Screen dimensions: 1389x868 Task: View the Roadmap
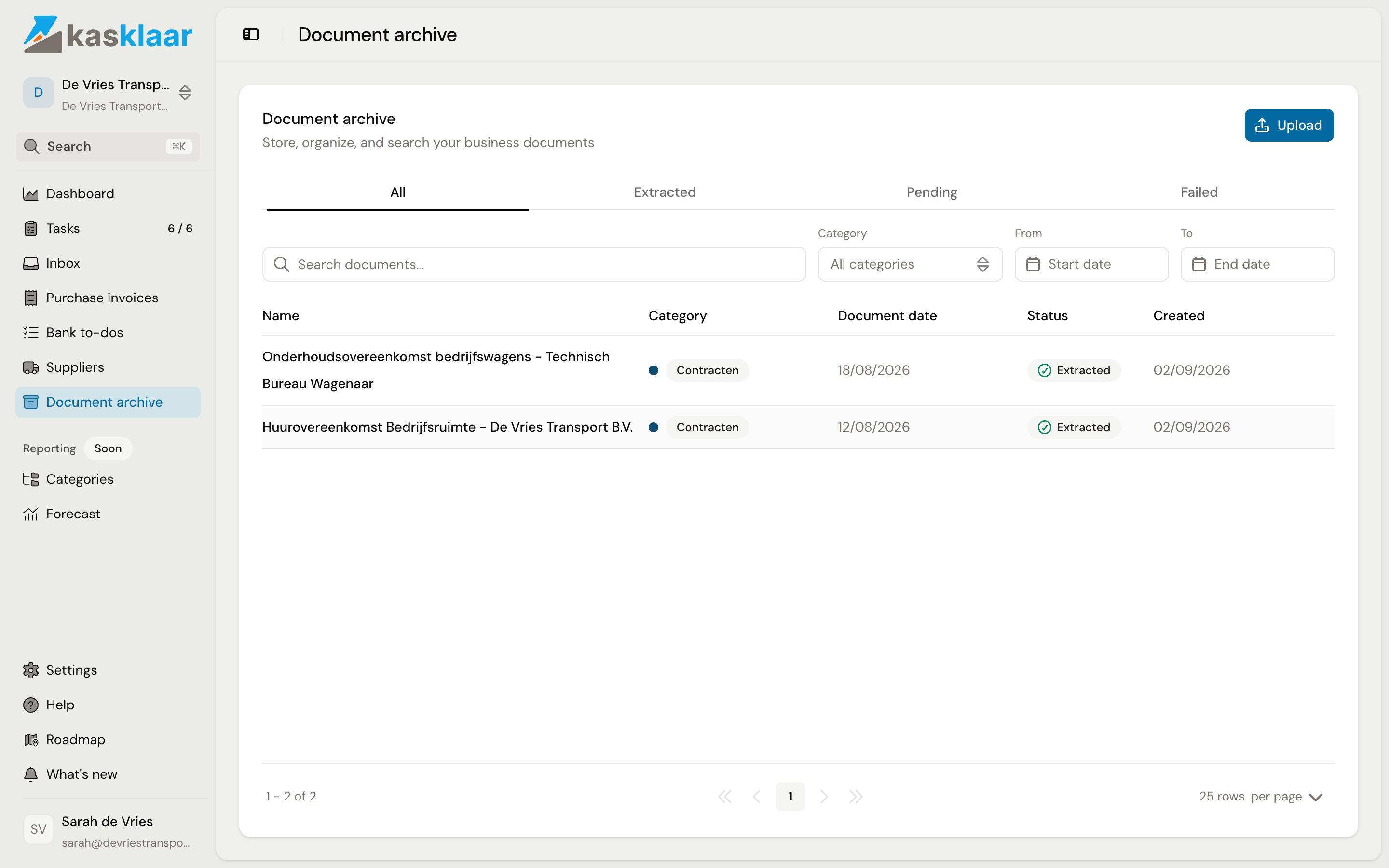pyautogui.click(x=108, y=739)
